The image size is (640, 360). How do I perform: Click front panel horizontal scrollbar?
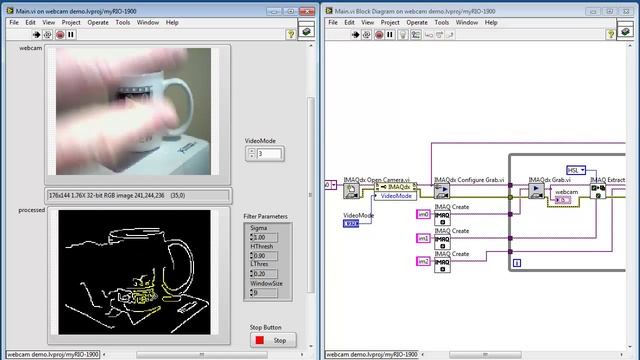click(202, 355)
